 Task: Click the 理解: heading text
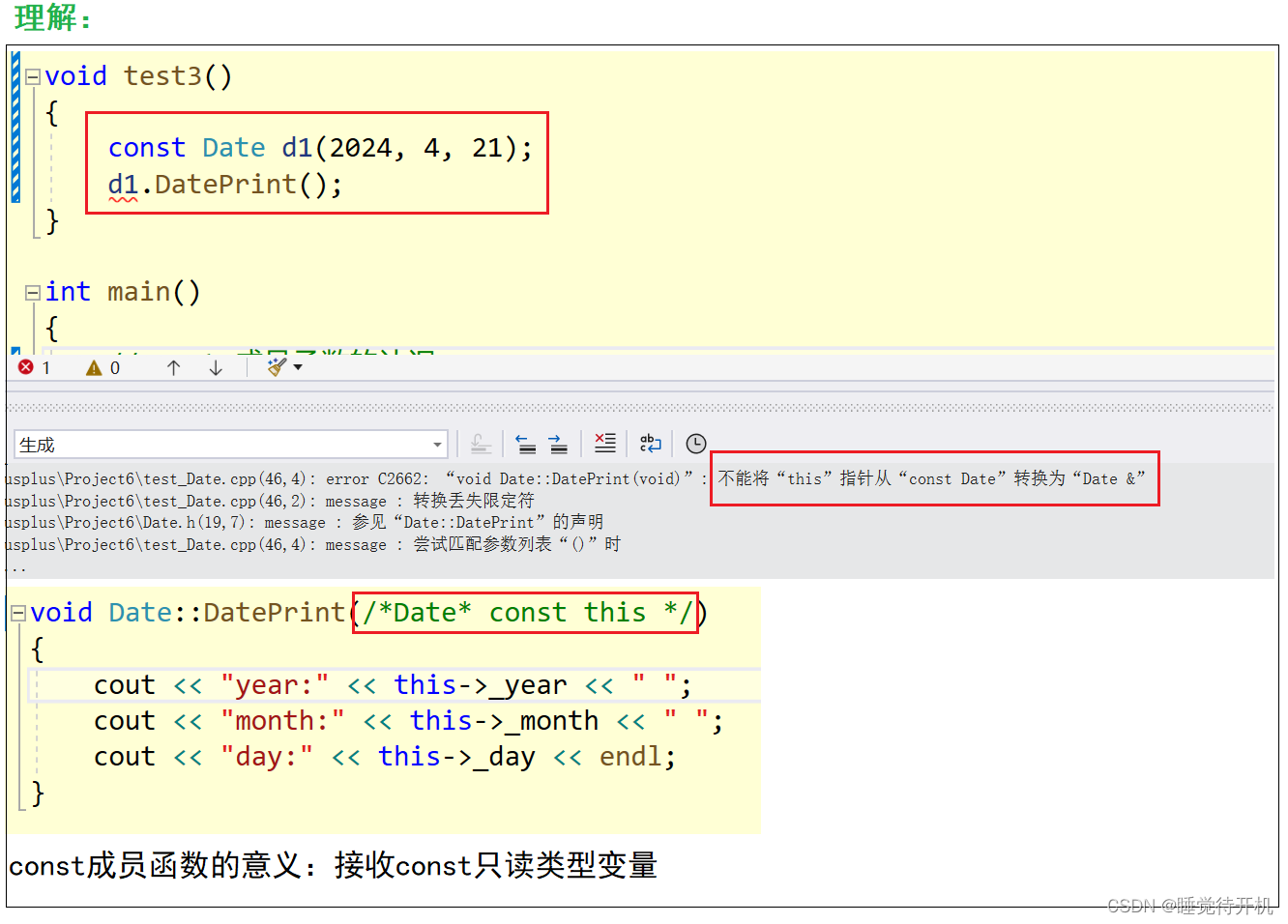[52, 17]
